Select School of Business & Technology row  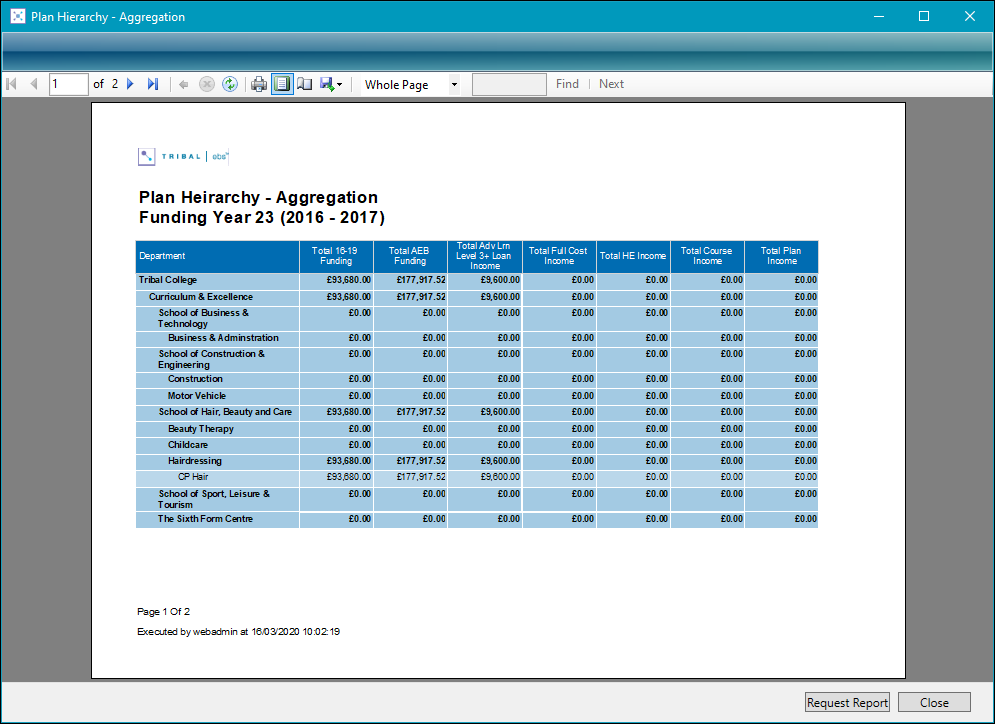click(204, 319)
